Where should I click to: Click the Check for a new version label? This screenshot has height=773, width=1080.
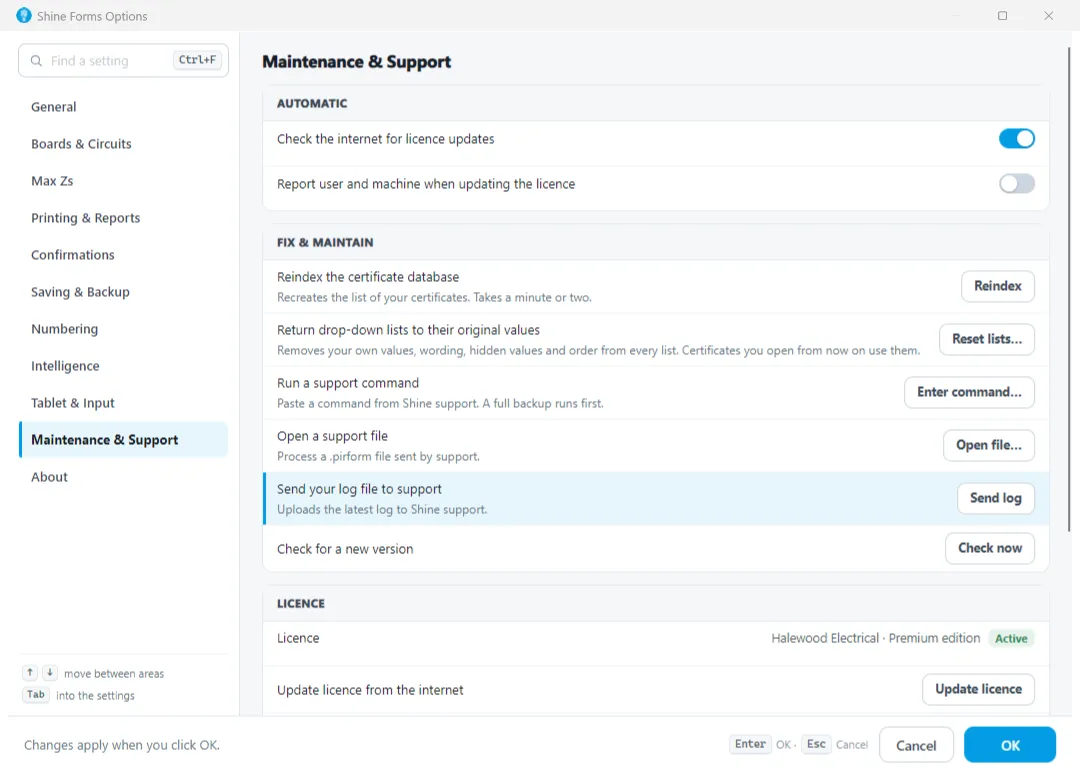point(345,549)
